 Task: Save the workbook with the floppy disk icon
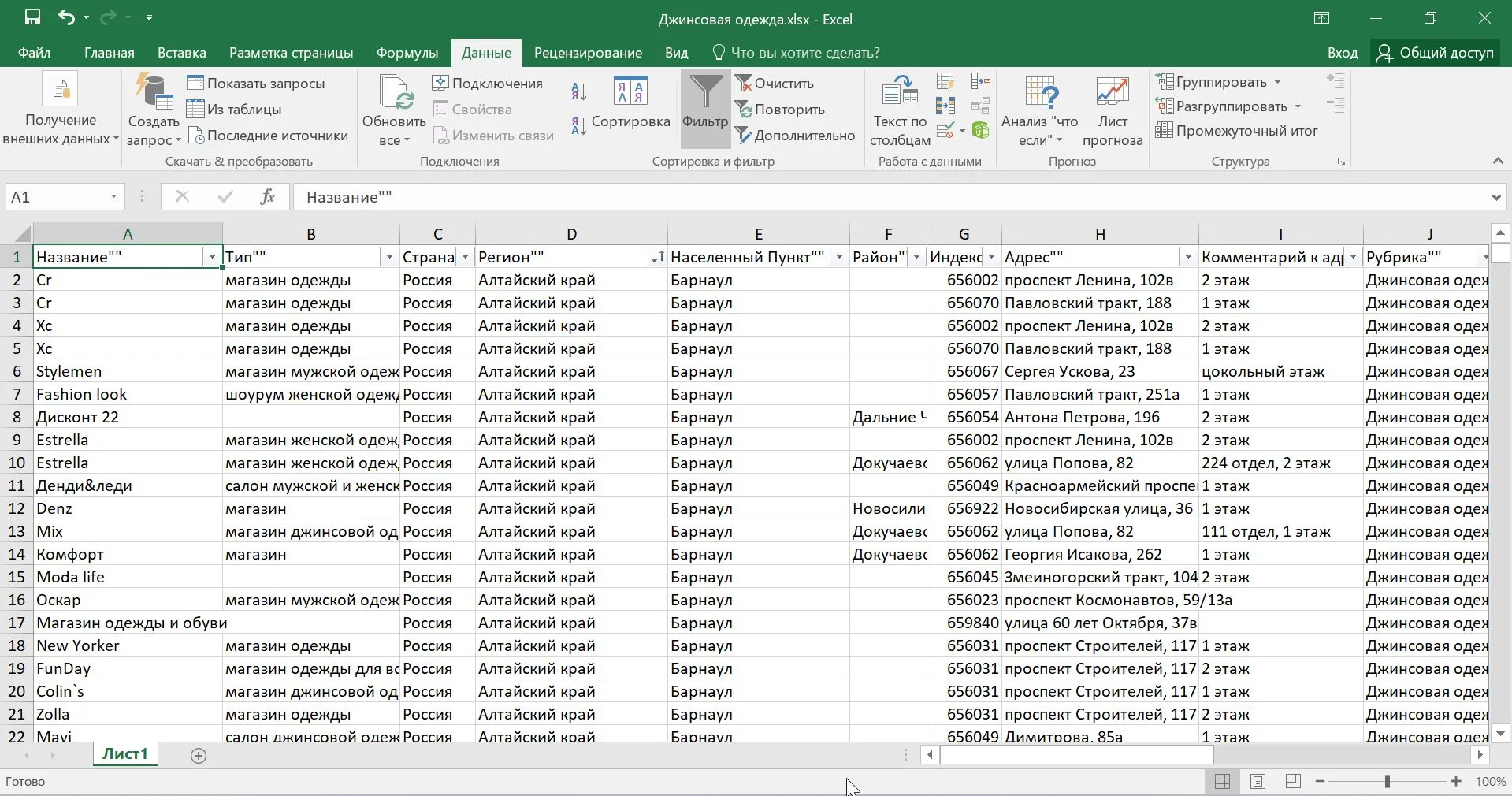point(32,17)
